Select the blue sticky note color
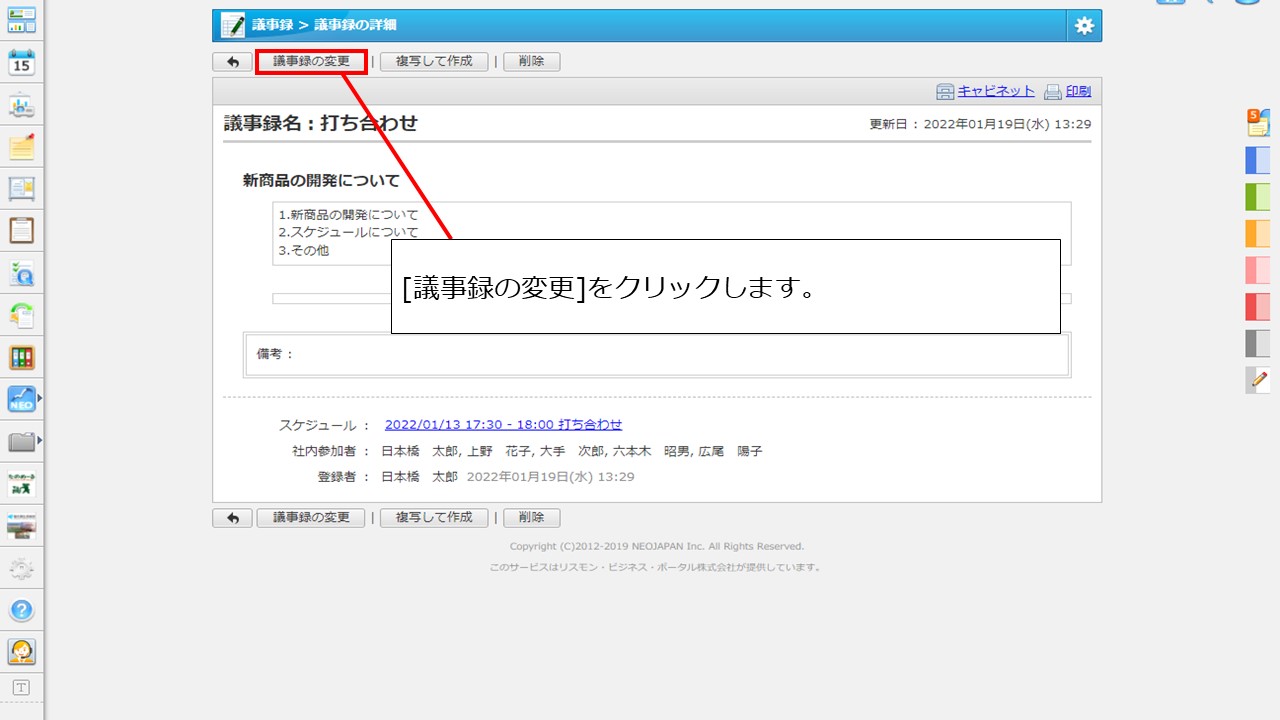This screenshot has height=720, width=1280. (1257, 161)
